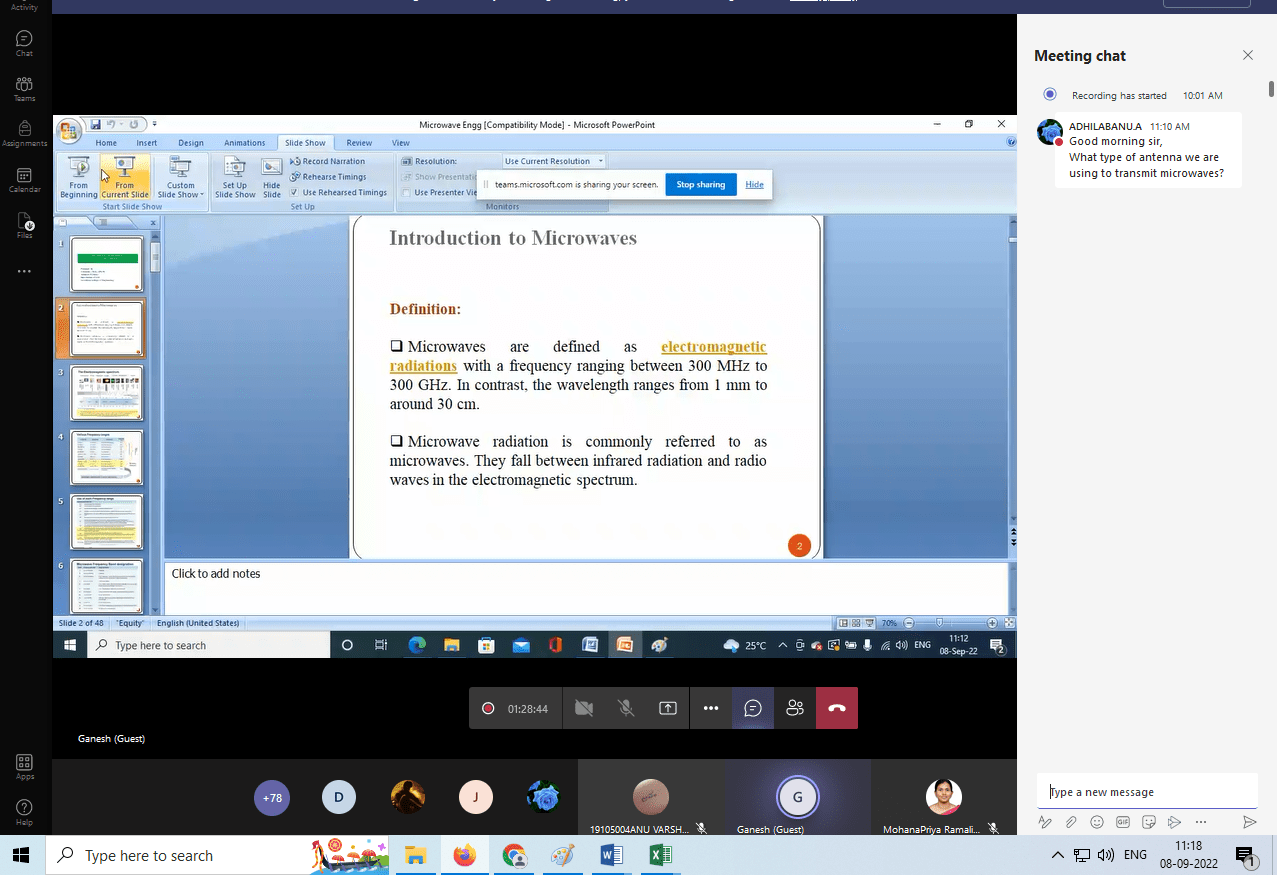Open the share content tray icon
The width and height of the screenshot is (1277, 875).
click(x=668, y=708)
